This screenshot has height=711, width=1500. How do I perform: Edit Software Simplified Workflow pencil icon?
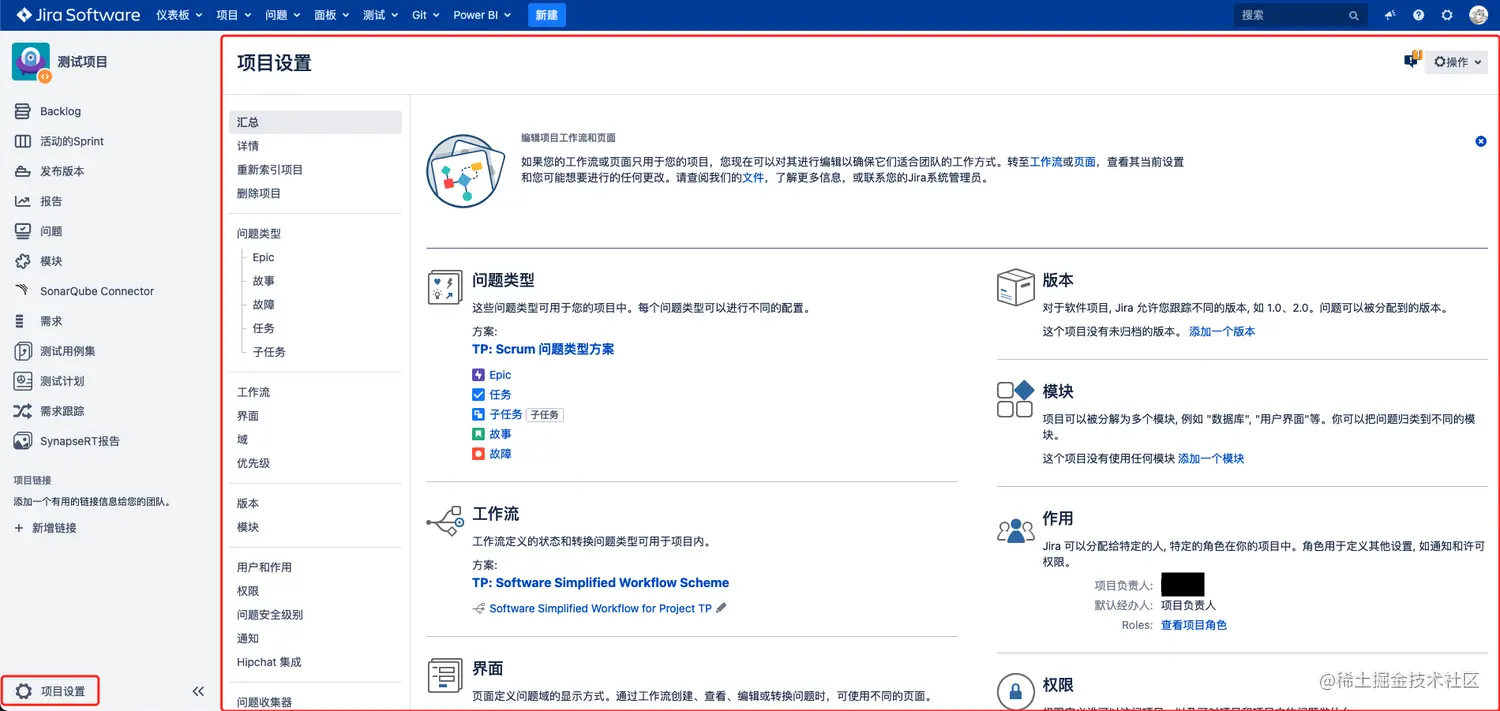coord(722,608)
